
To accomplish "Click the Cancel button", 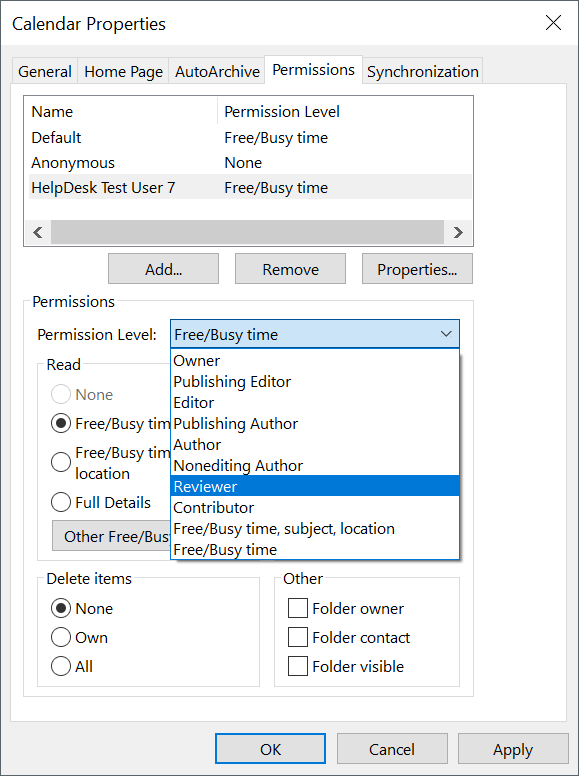I will pos(392,749).
